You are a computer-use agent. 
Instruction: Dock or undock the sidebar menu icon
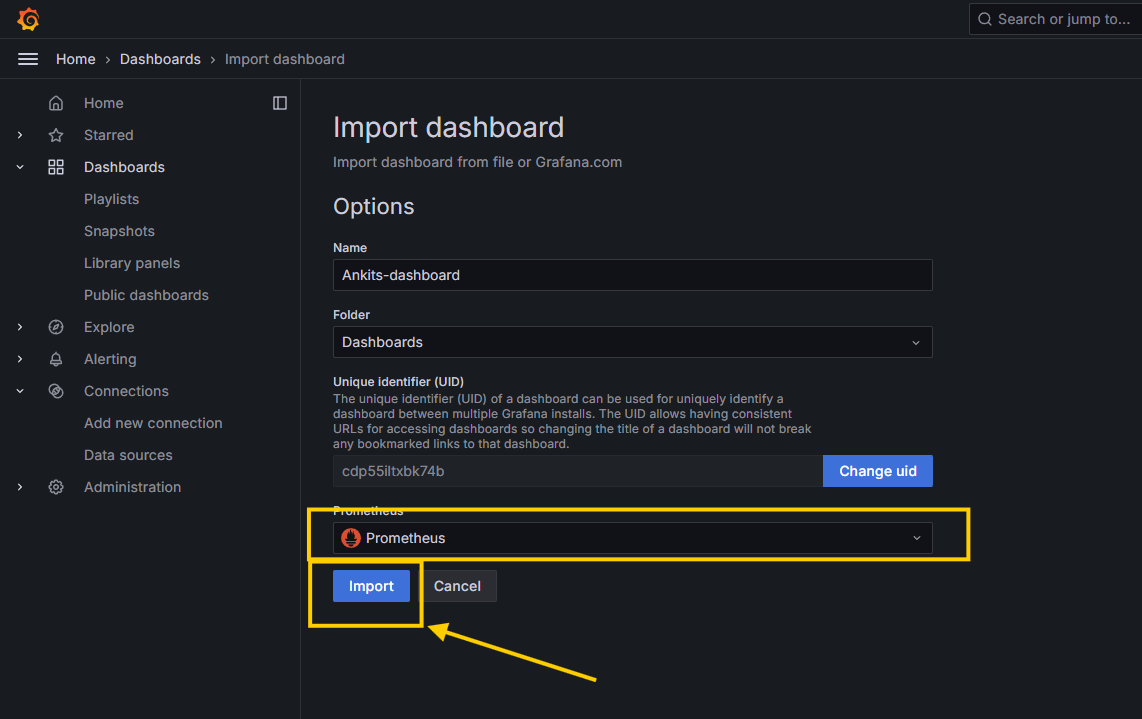(280, 103)
